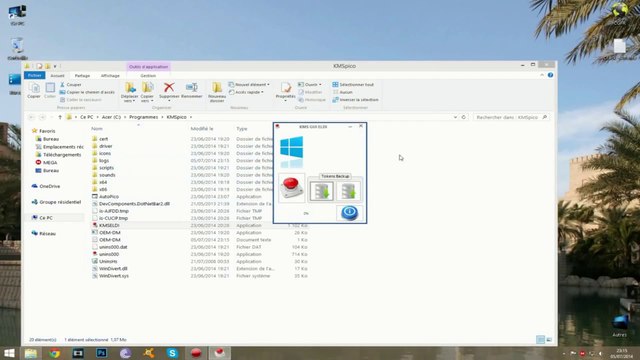640x360 pixels.
Task: Click the File Explorer taskbar icon
Action: pyautogui.click(x=31, y=353)
